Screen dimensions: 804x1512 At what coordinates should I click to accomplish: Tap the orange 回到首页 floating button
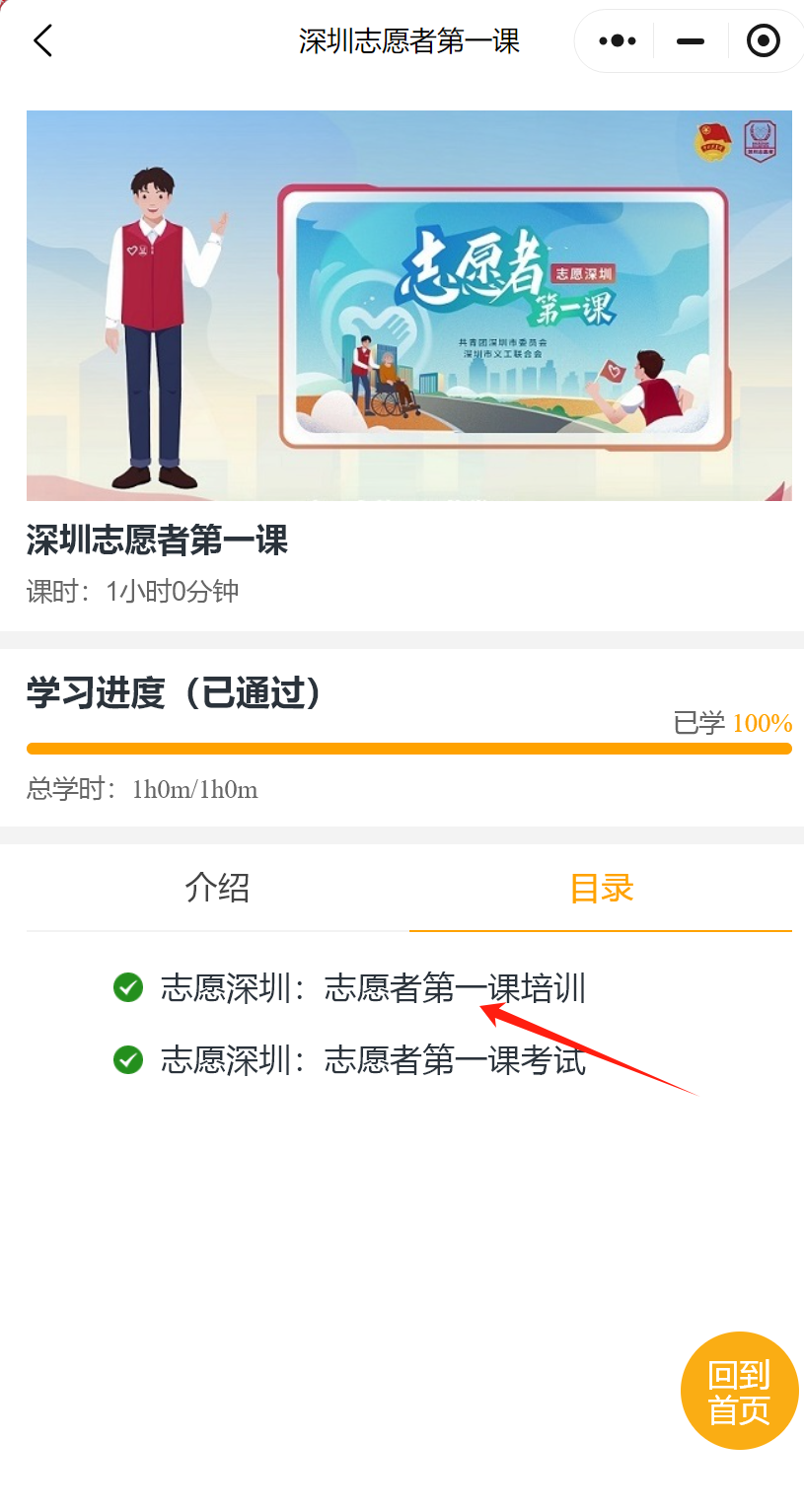(740, 1391)
